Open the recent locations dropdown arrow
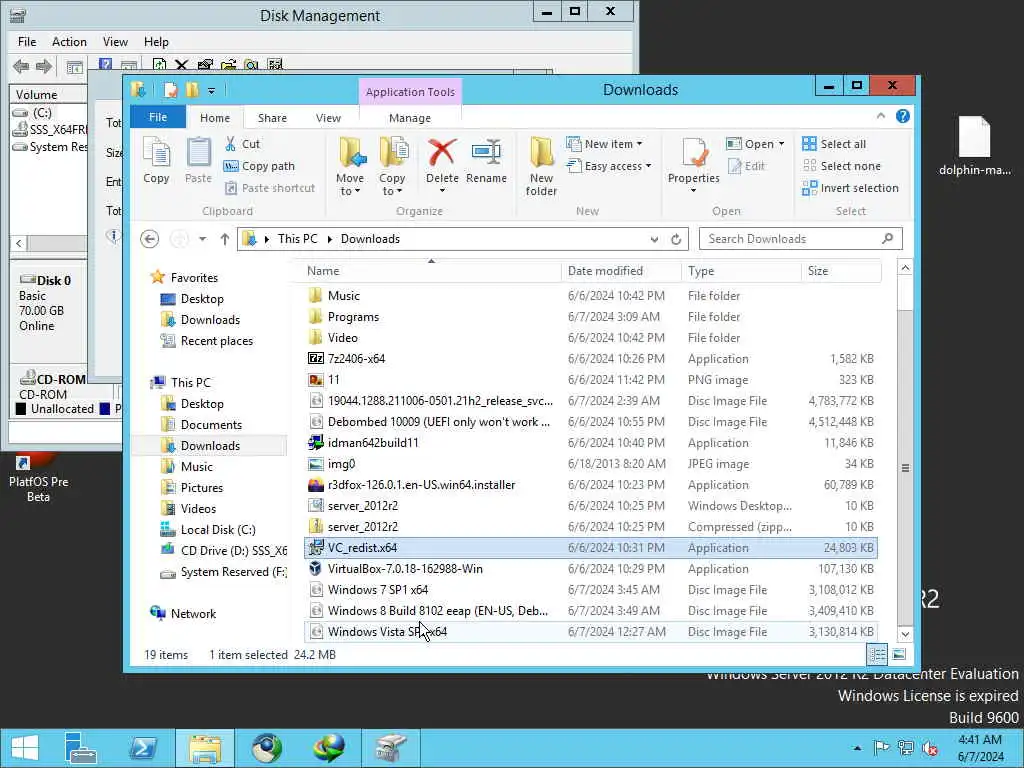 [x=202, y=239]
